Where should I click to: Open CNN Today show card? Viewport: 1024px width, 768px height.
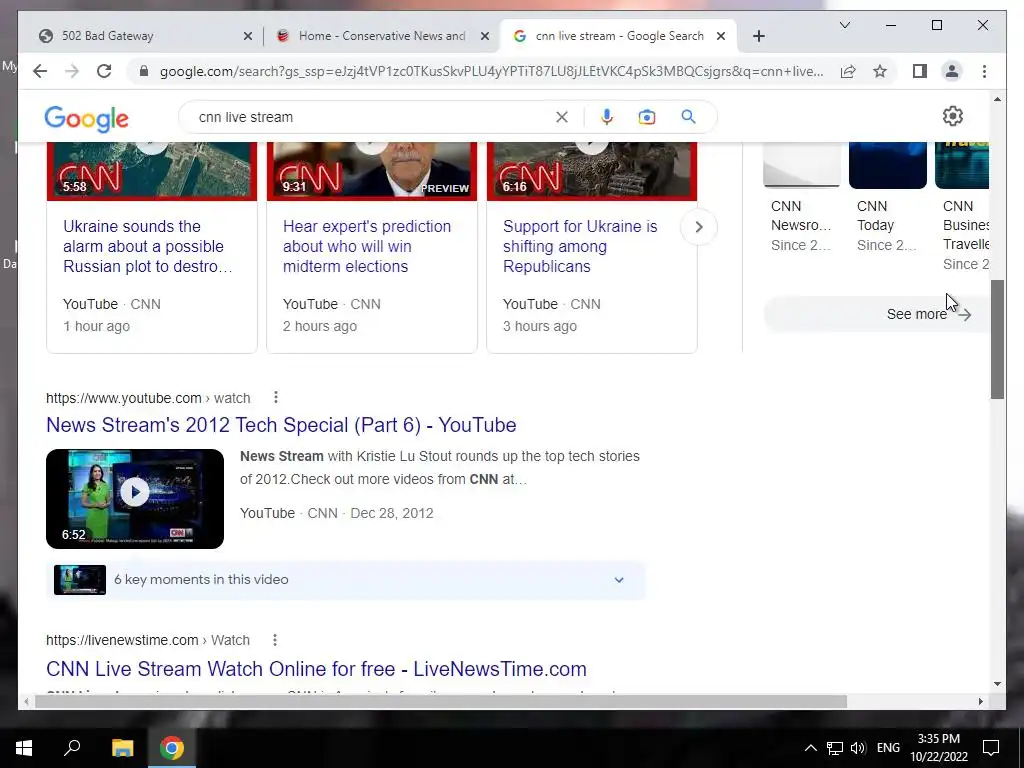point(888,198)
